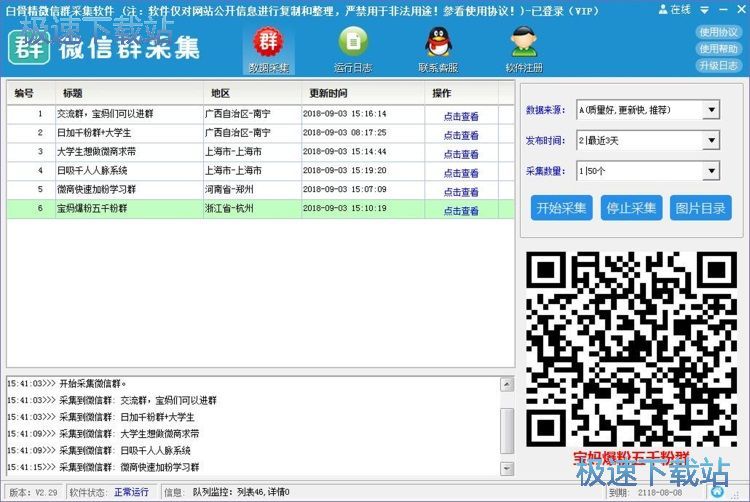The height and width of the screenshot is (502, 750).
Task: Sort by the 地区 column header
Action: 253,93
